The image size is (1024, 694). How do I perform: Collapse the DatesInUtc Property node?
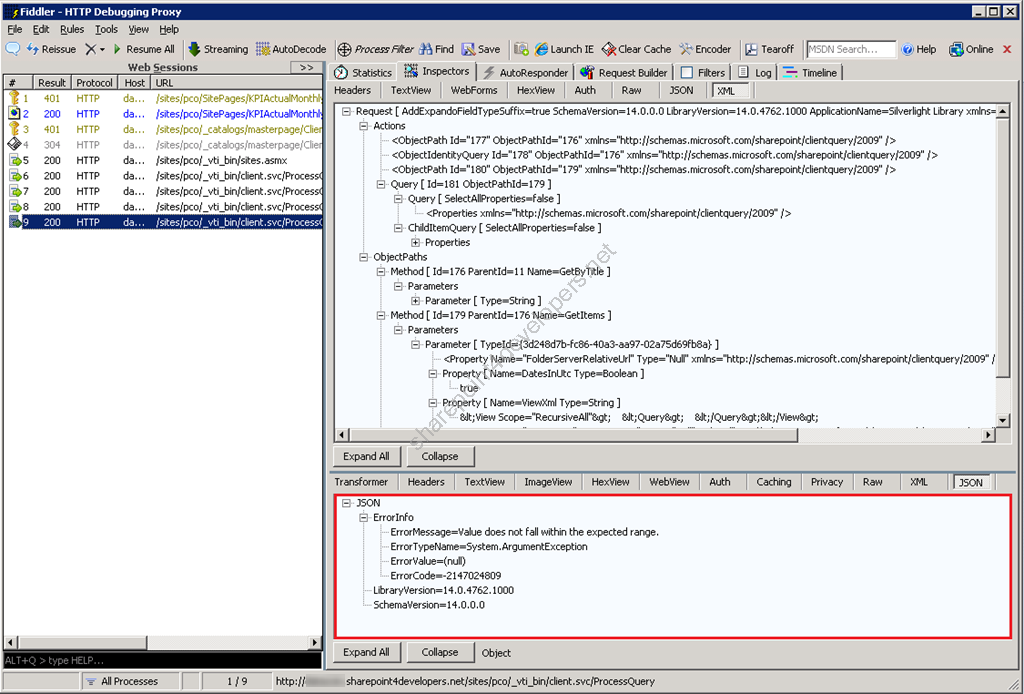coord(432,373)
